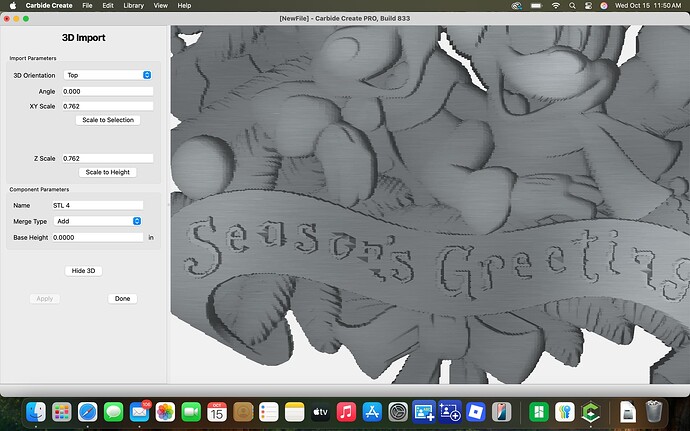This screenshot has height=431, width=690.
Task: Click the Spotlight search icon in menu bar
Action: [572, 6]
